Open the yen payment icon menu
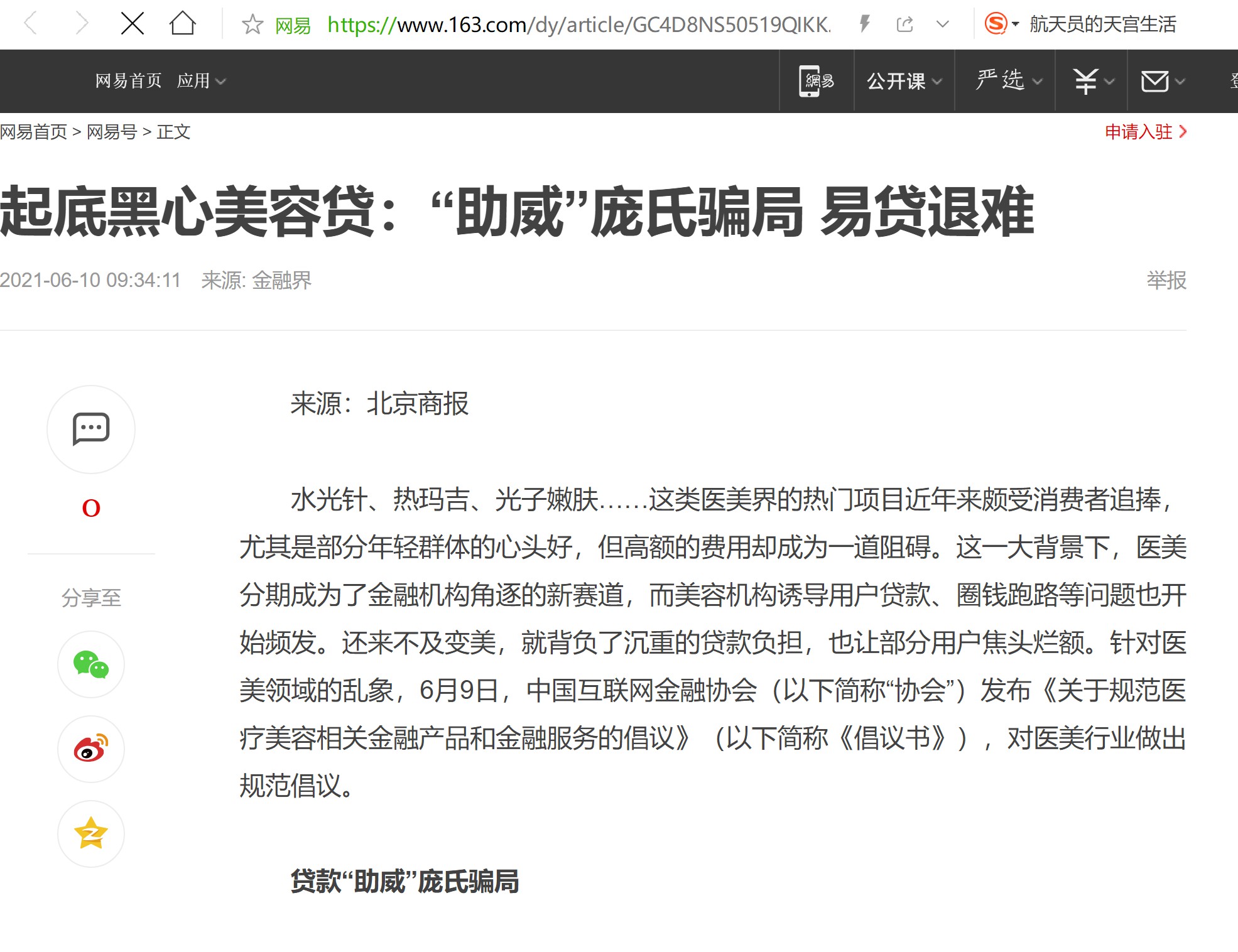 (x=1093, y=81)
